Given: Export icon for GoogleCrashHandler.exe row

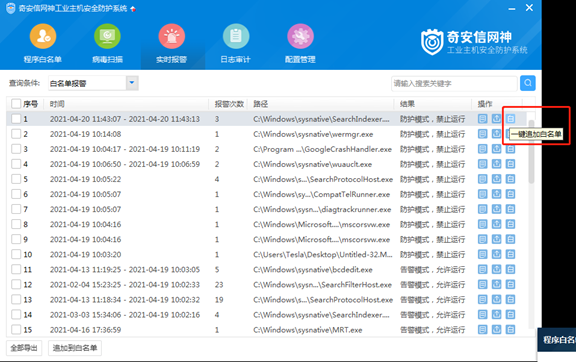Looking at the screenshot, I should click(x=496, y=149).
